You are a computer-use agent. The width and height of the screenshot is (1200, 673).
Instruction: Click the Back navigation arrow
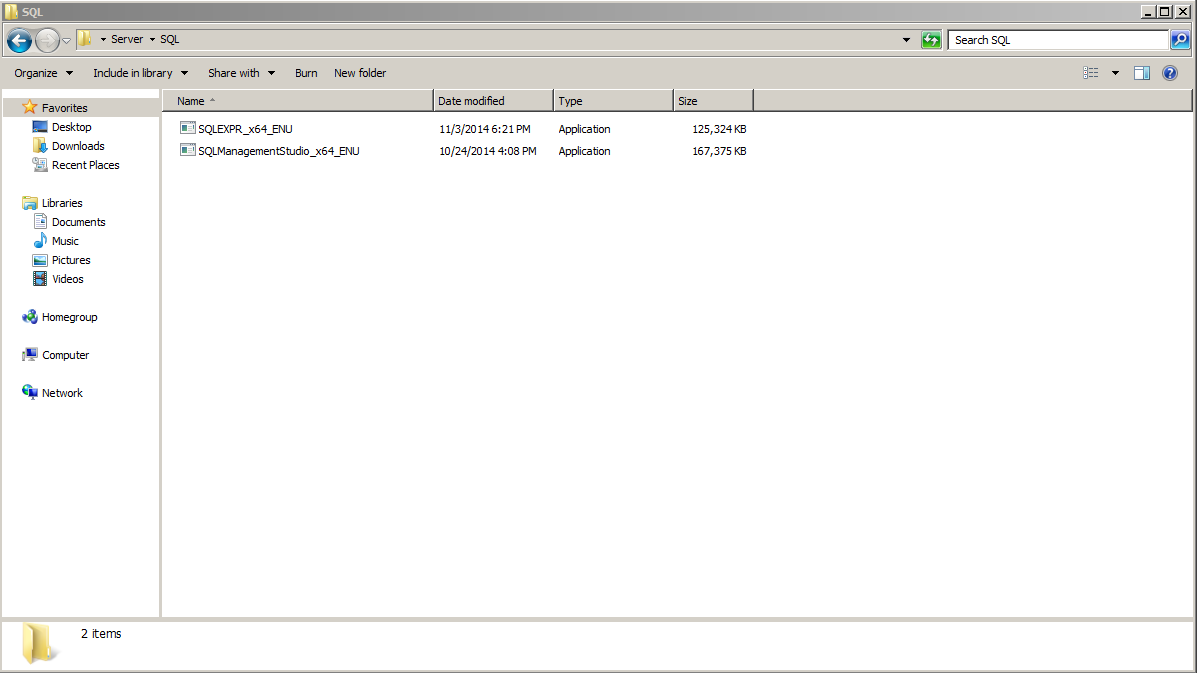pos(19,41)
